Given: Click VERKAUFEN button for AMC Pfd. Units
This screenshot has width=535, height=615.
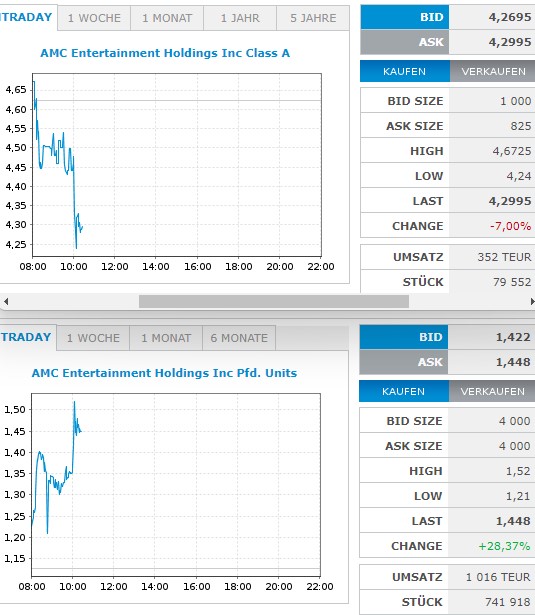Looking at the screenshot, I should click(492, 391).
